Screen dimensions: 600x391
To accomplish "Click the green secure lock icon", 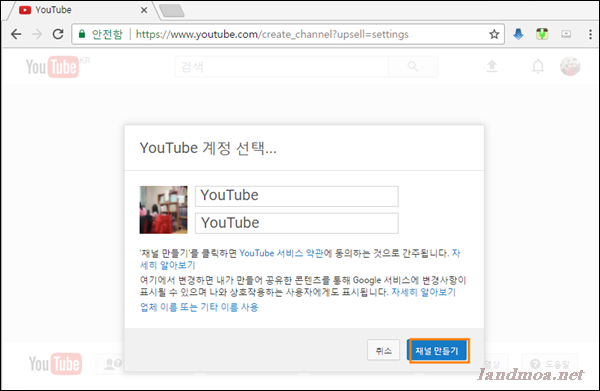I will (82, 34).
